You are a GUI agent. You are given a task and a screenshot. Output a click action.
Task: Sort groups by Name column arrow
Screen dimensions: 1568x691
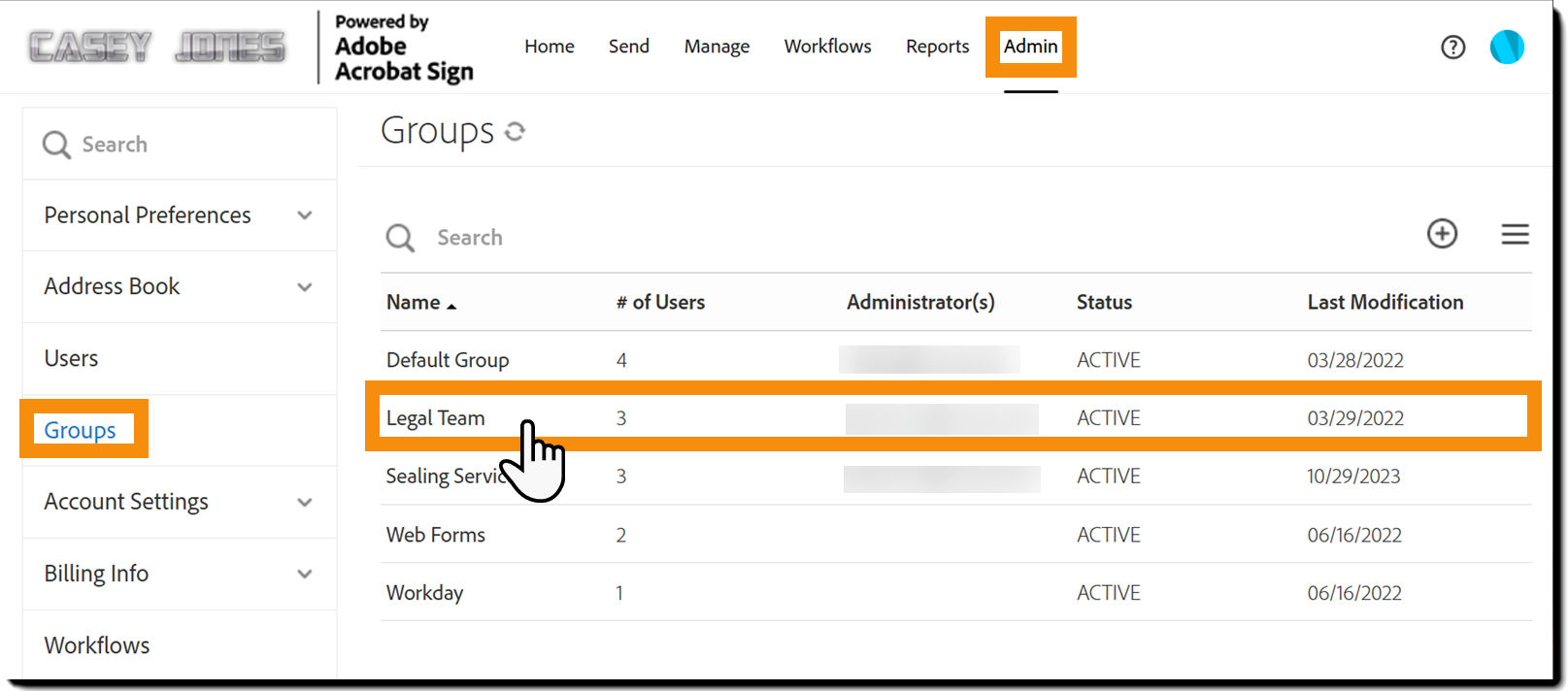click(x=451, y=306)
